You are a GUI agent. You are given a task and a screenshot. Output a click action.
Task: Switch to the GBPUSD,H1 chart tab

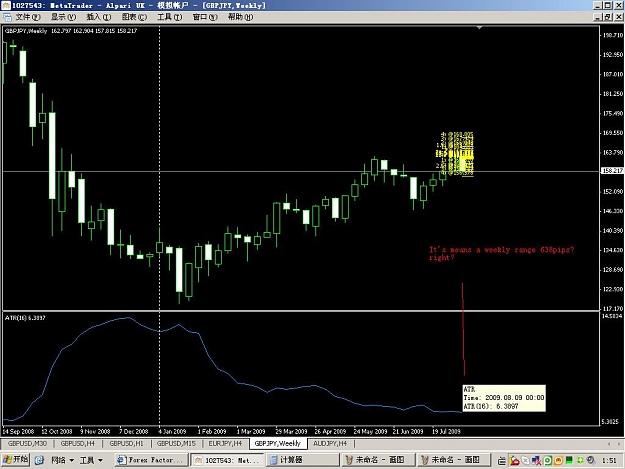coord(126,443)
